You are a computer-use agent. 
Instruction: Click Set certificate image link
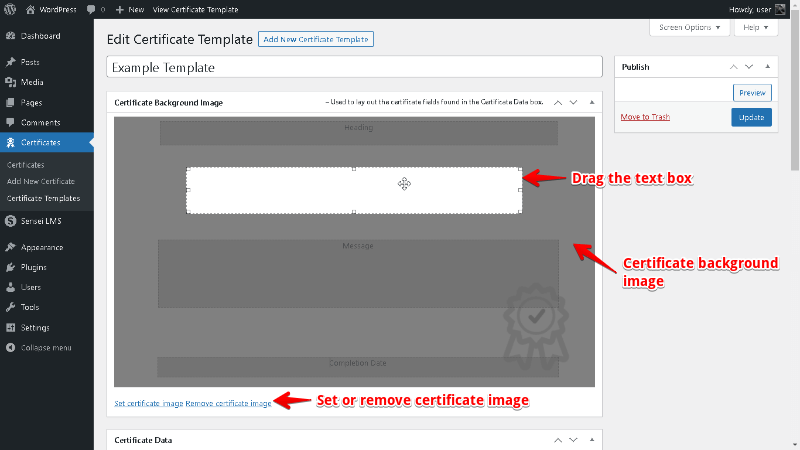pyautogui.click(x=148, y=403)
